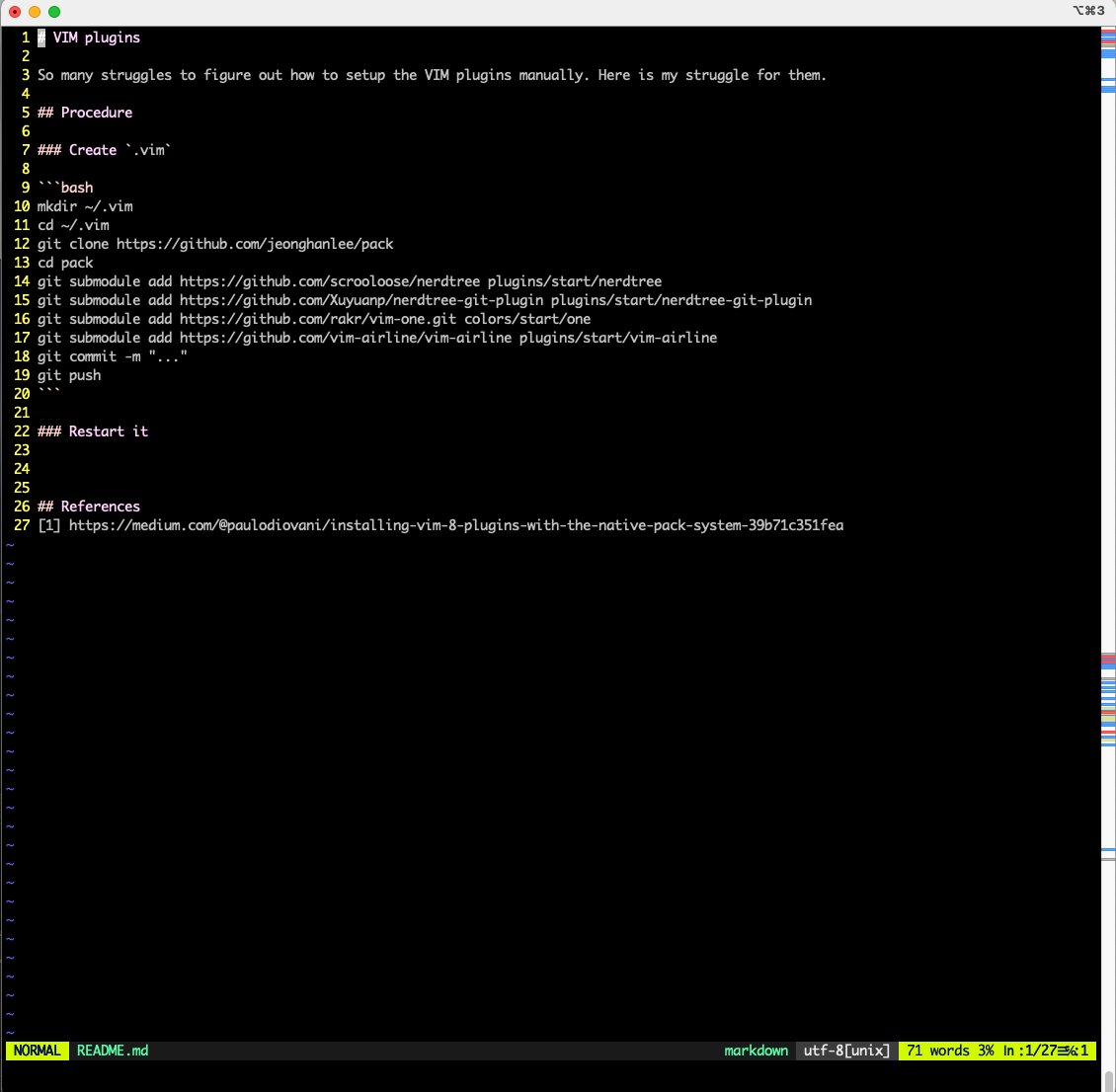Click the closing code fence on line 20
This screenshot has height=1092, width=1116.
tap(49, 393)
